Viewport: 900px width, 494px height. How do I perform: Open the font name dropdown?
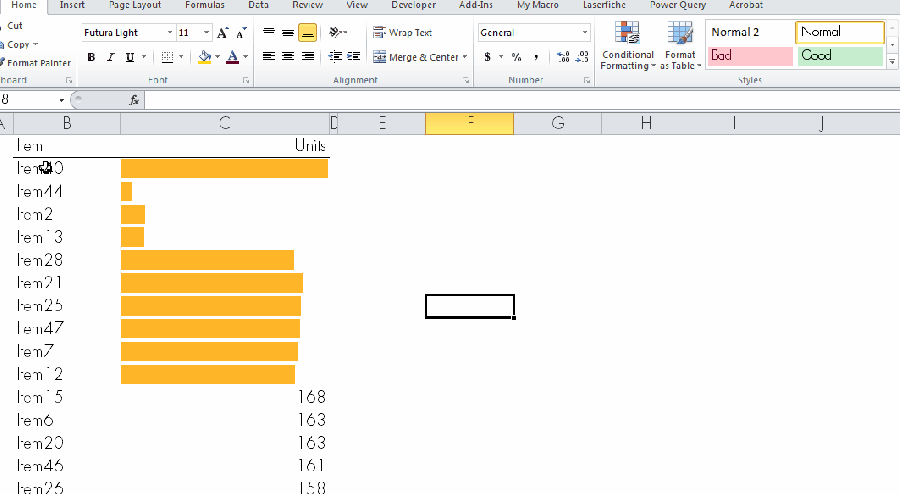167,33
